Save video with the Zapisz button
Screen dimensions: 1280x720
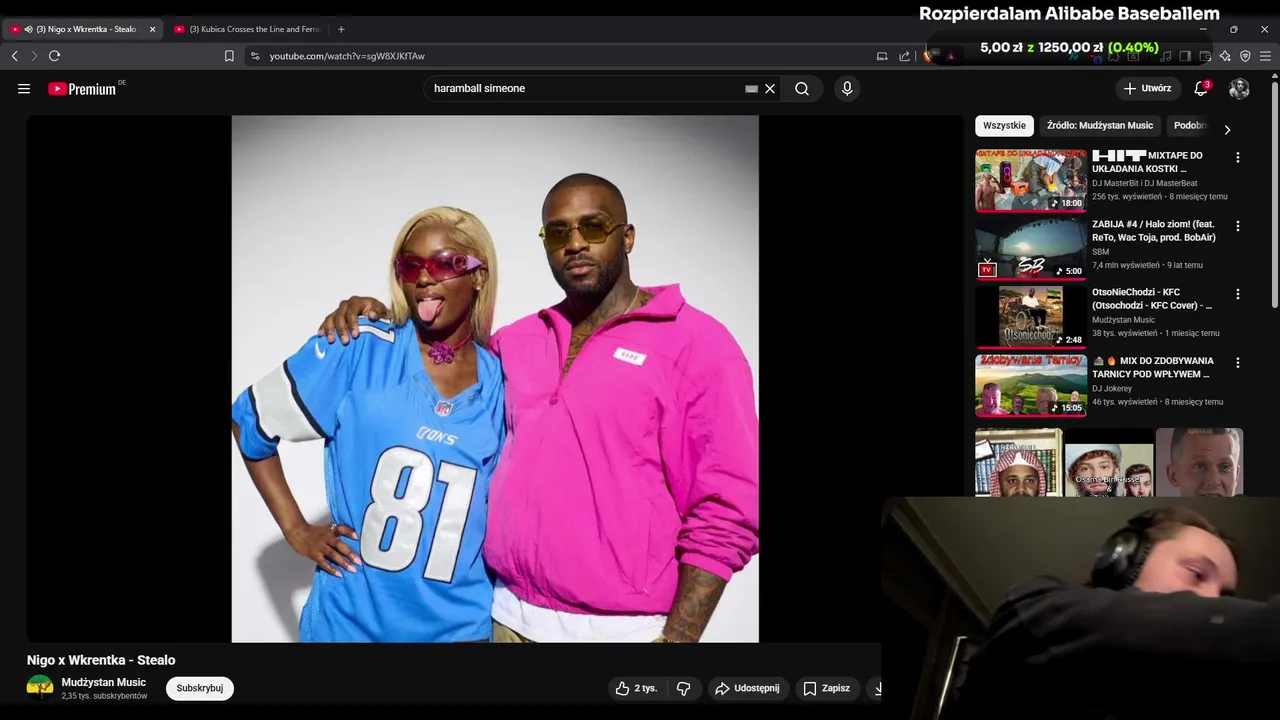(x=827, y=688)
